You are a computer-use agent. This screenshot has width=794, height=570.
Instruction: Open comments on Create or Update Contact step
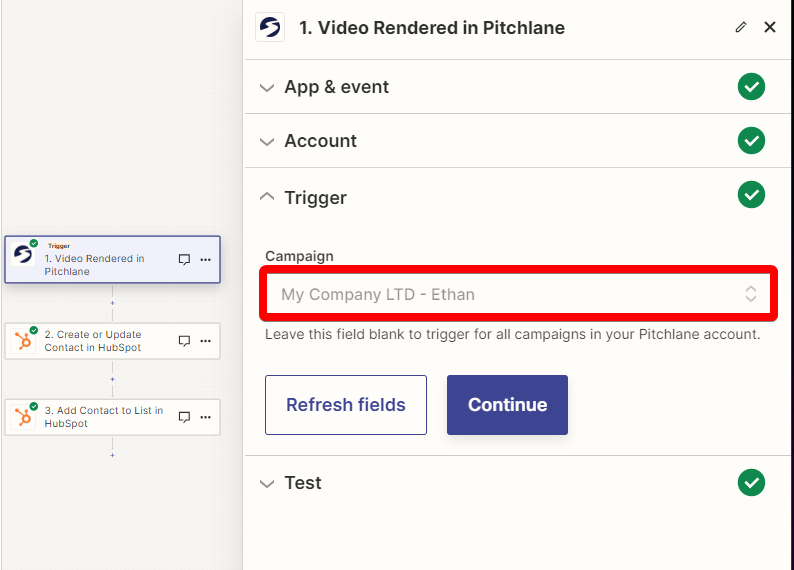(x=184, y=341)
